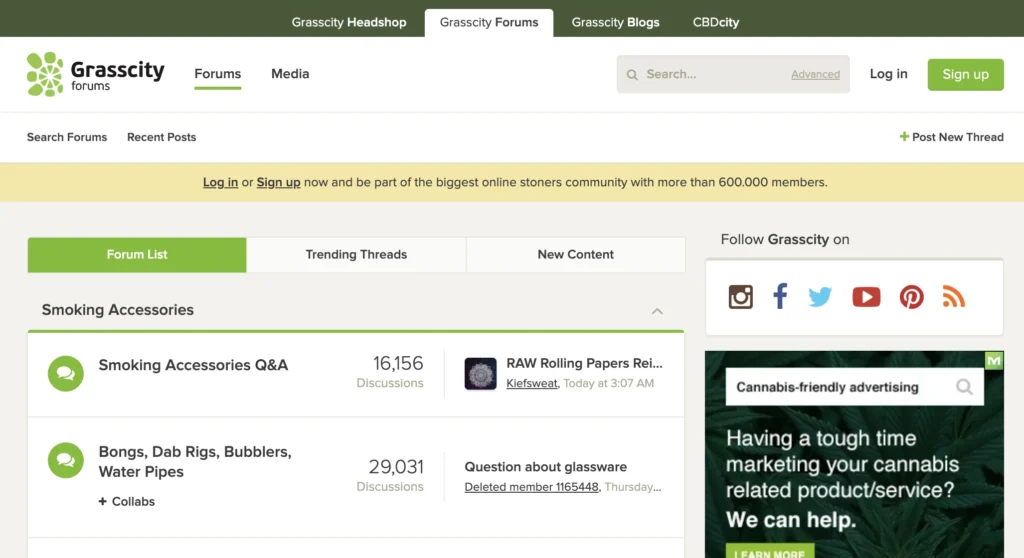Viewport: 1024px width, 558px height.
Task: Click Post New Thread link
Action: click(x=952, y=137)
